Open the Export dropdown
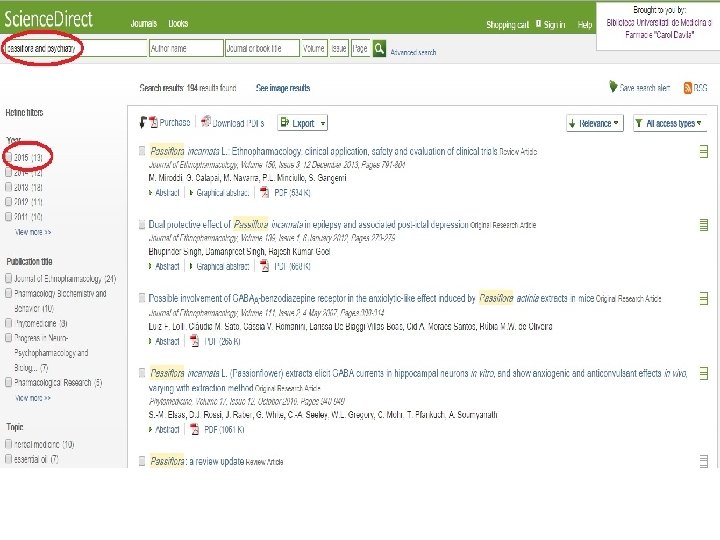The image size is (720, 540). (302, 123)
